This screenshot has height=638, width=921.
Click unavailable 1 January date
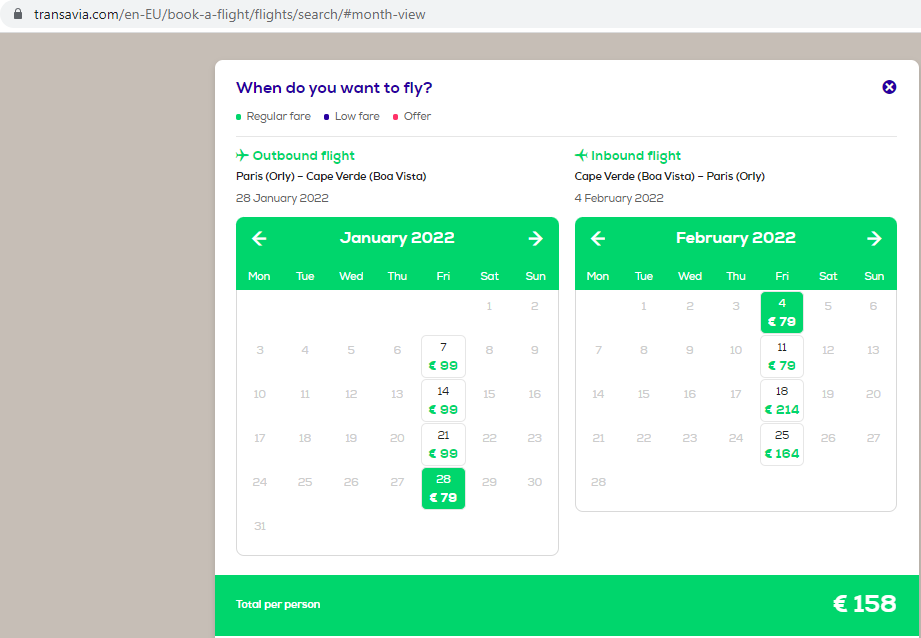pos(489,305)
